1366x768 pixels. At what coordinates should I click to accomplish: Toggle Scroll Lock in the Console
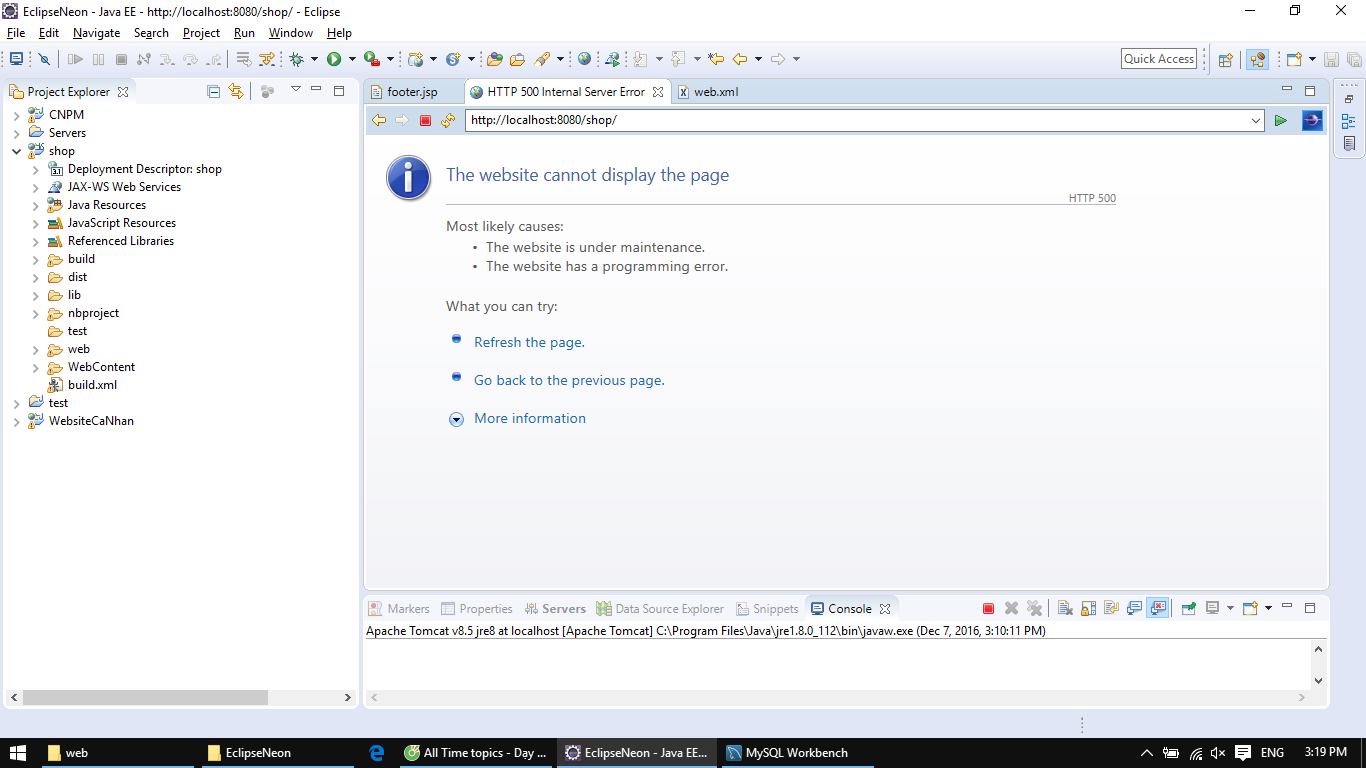[1088, 608]
